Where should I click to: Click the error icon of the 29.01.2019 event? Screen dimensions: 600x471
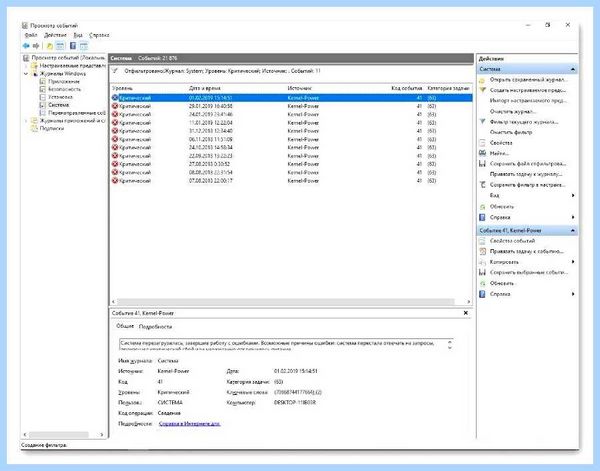pos(115,106)
